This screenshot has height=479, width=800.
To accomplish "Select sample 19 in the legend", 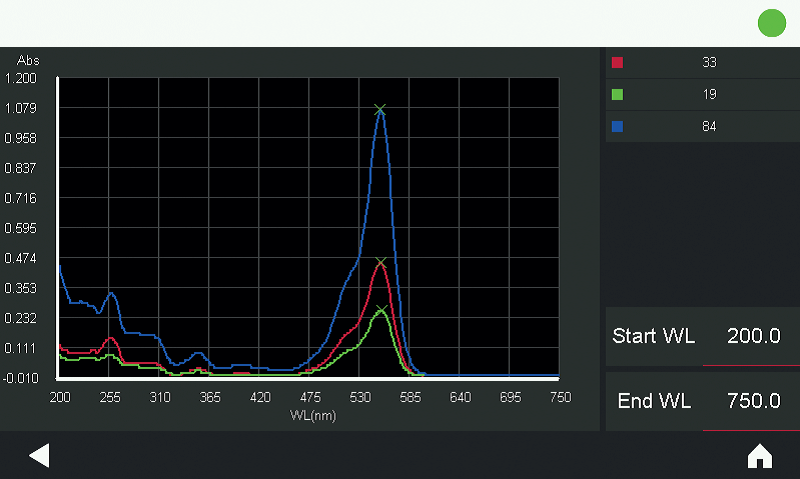I will [709, 95].
